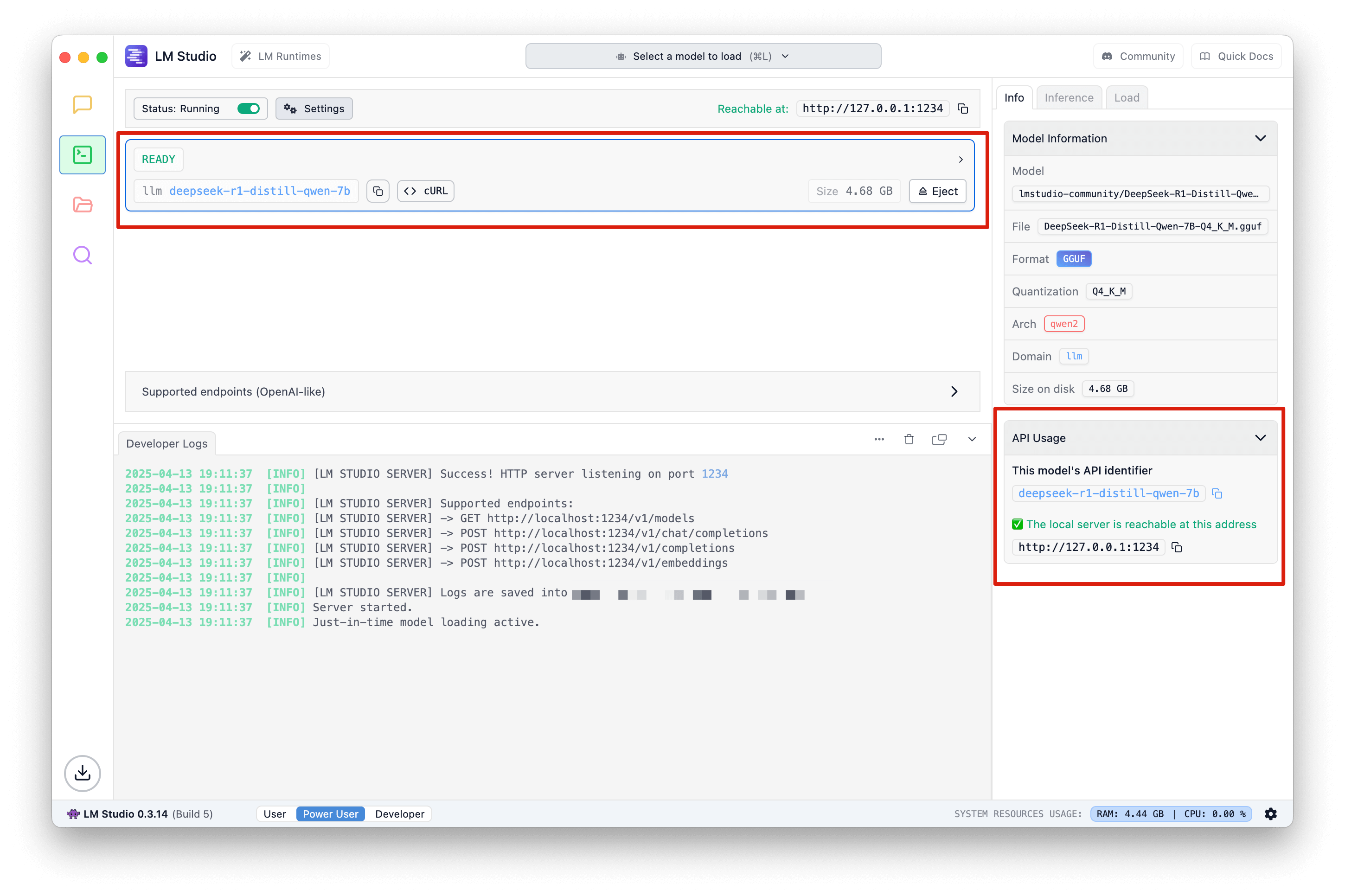Viewport: 1345px width, 896px height.
Task: Copy the API identifier in API Usage
Action: [x=1217, y=494]
